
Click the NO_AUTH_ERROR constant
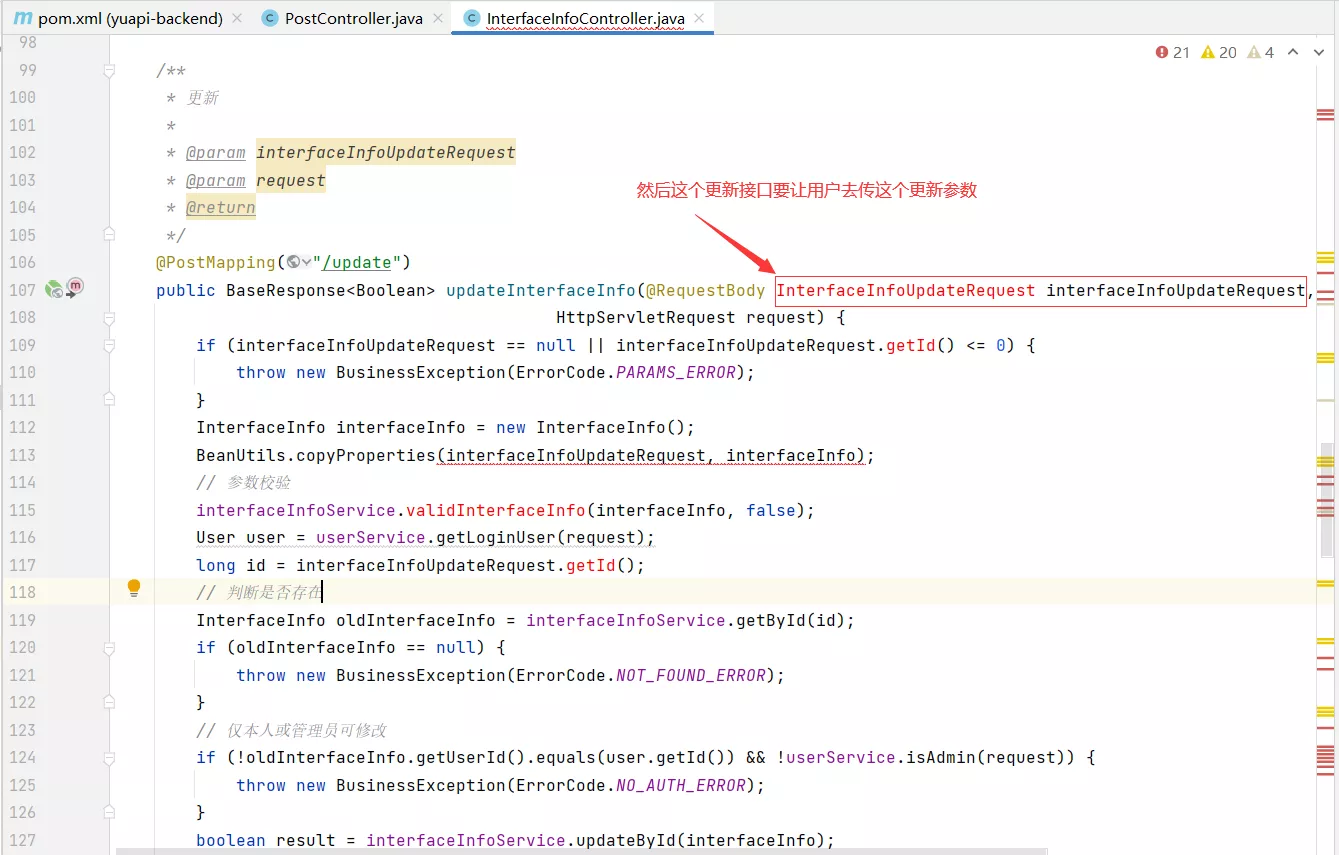[680, 785]
